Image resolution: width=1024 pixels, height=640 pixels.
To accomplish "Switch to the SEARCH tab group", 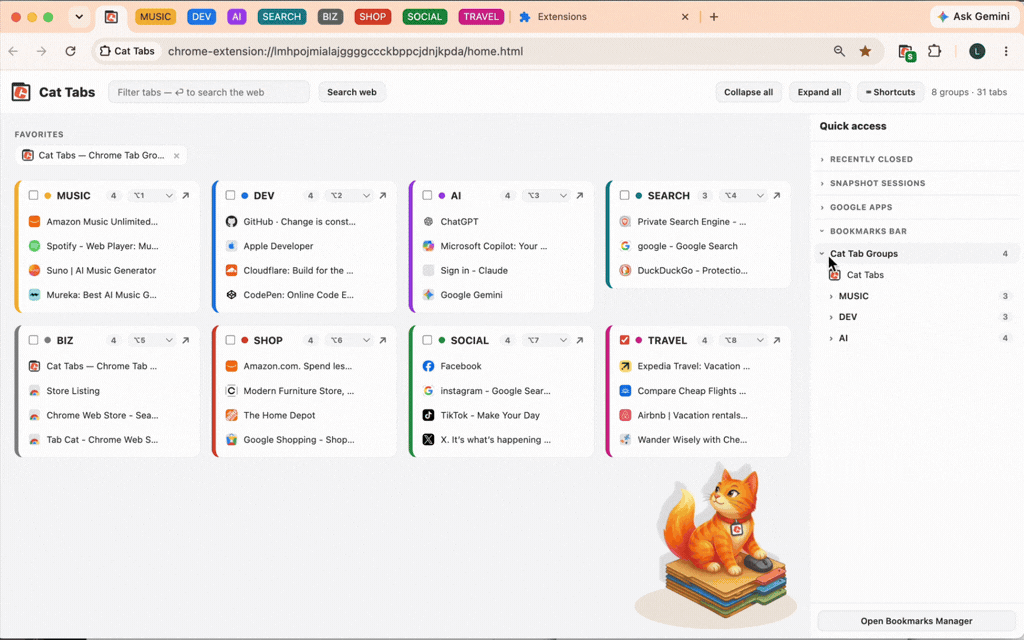I will point(281,17).
